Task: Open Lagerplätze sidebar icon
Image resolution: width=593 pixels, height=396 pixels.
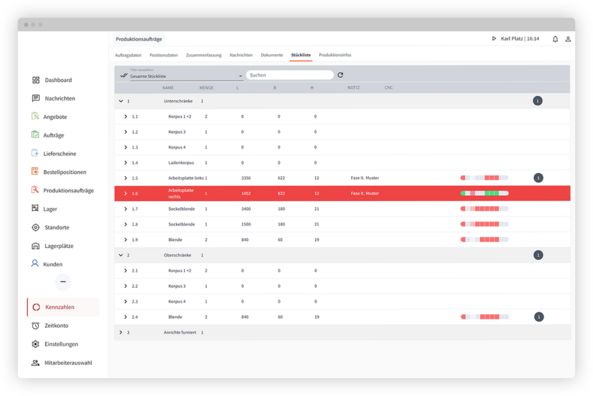Action: 36,246
